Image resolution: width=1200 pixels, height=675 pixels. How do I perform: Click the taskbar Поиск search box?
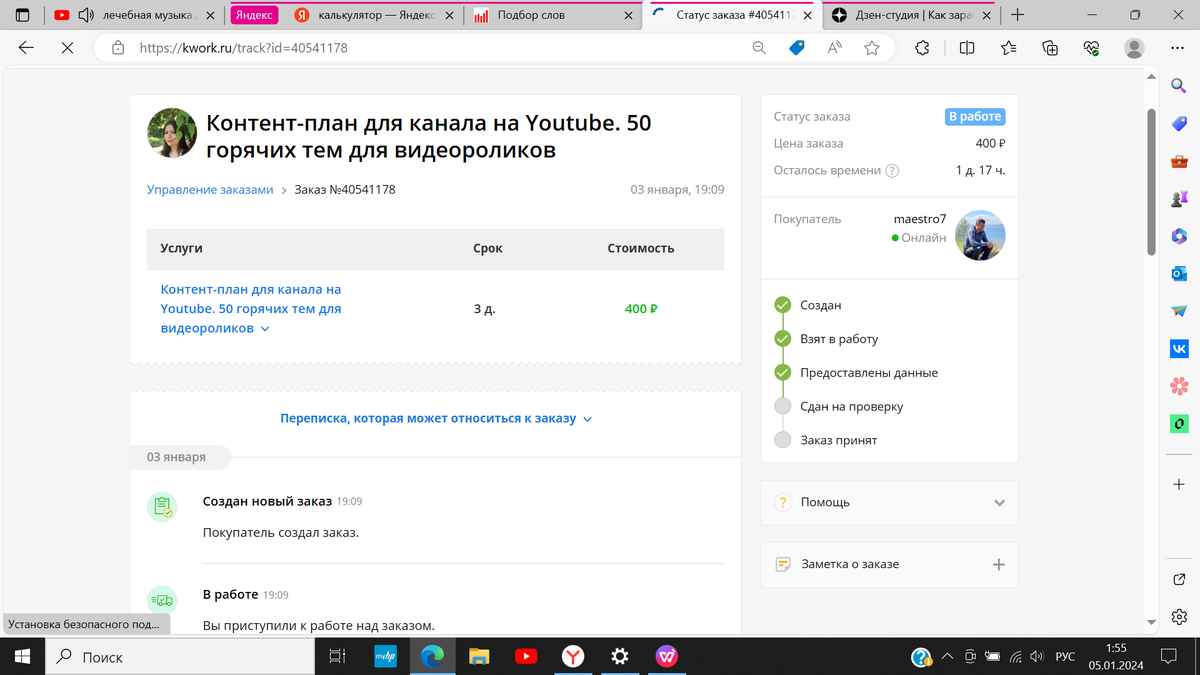click(x=178, y=657)
